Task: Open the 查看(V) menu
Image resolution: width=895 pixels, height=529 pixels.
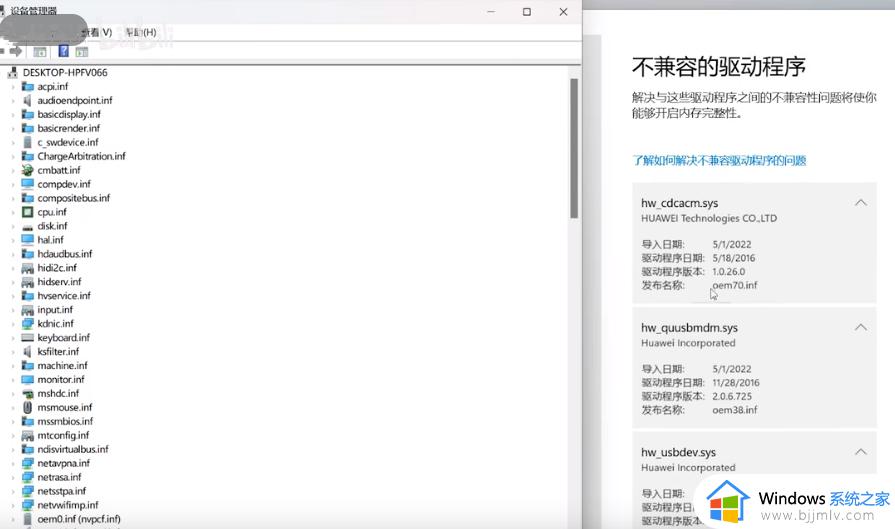Action: click(x=97, y=32)
